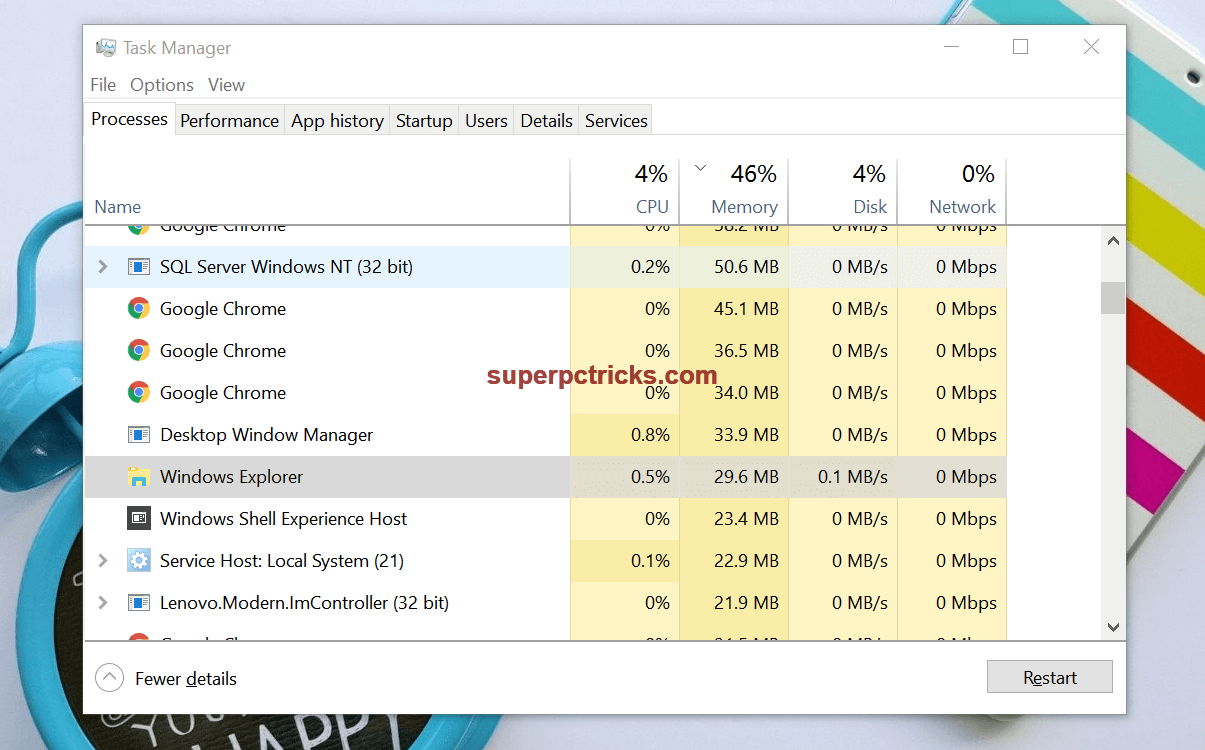1205x750 pixels.
Task: Expand SQL Server Windows NT process group
Action: pyautogui.click(x=103, y=266)
